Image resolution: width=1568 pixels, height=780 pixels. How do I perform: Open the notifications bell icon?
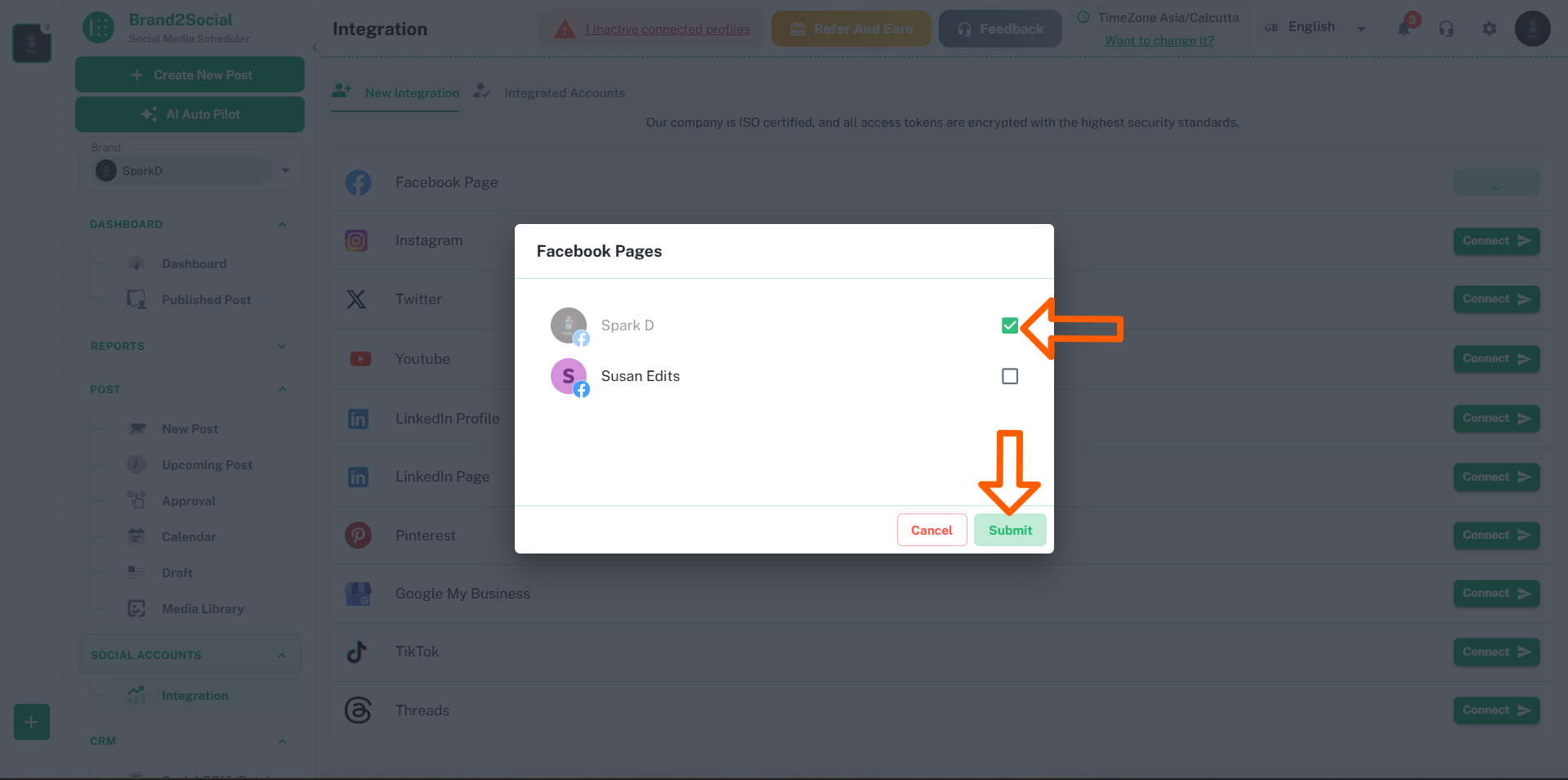tap(1404, 29)
